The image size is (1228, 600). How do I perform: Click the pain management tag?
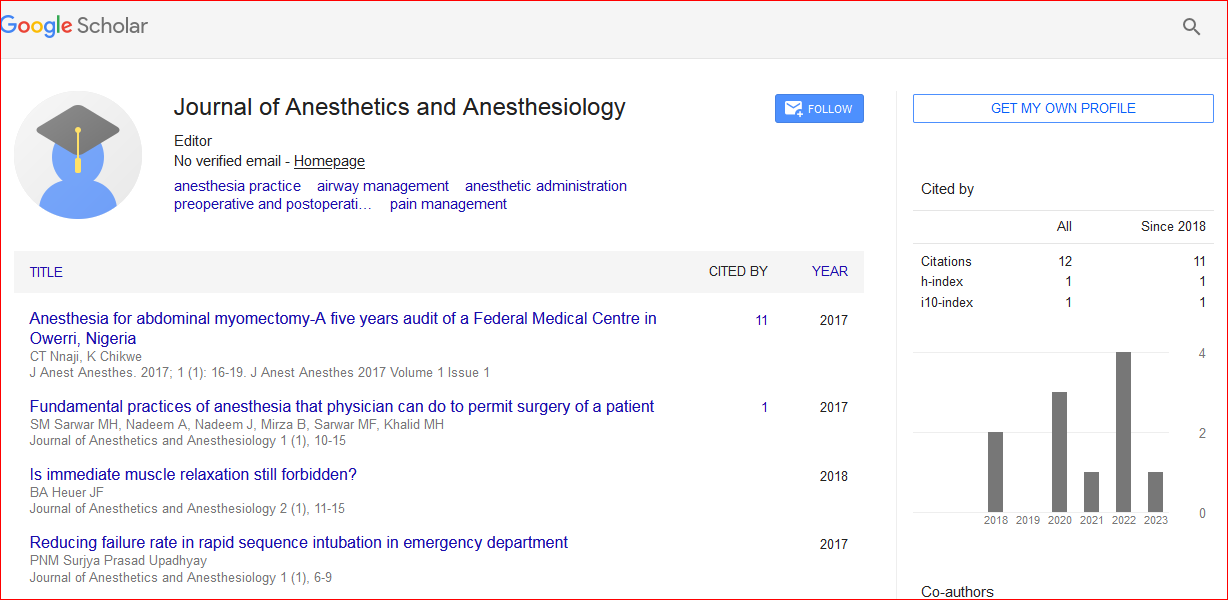pyautogui.click(x=448, y=204)
